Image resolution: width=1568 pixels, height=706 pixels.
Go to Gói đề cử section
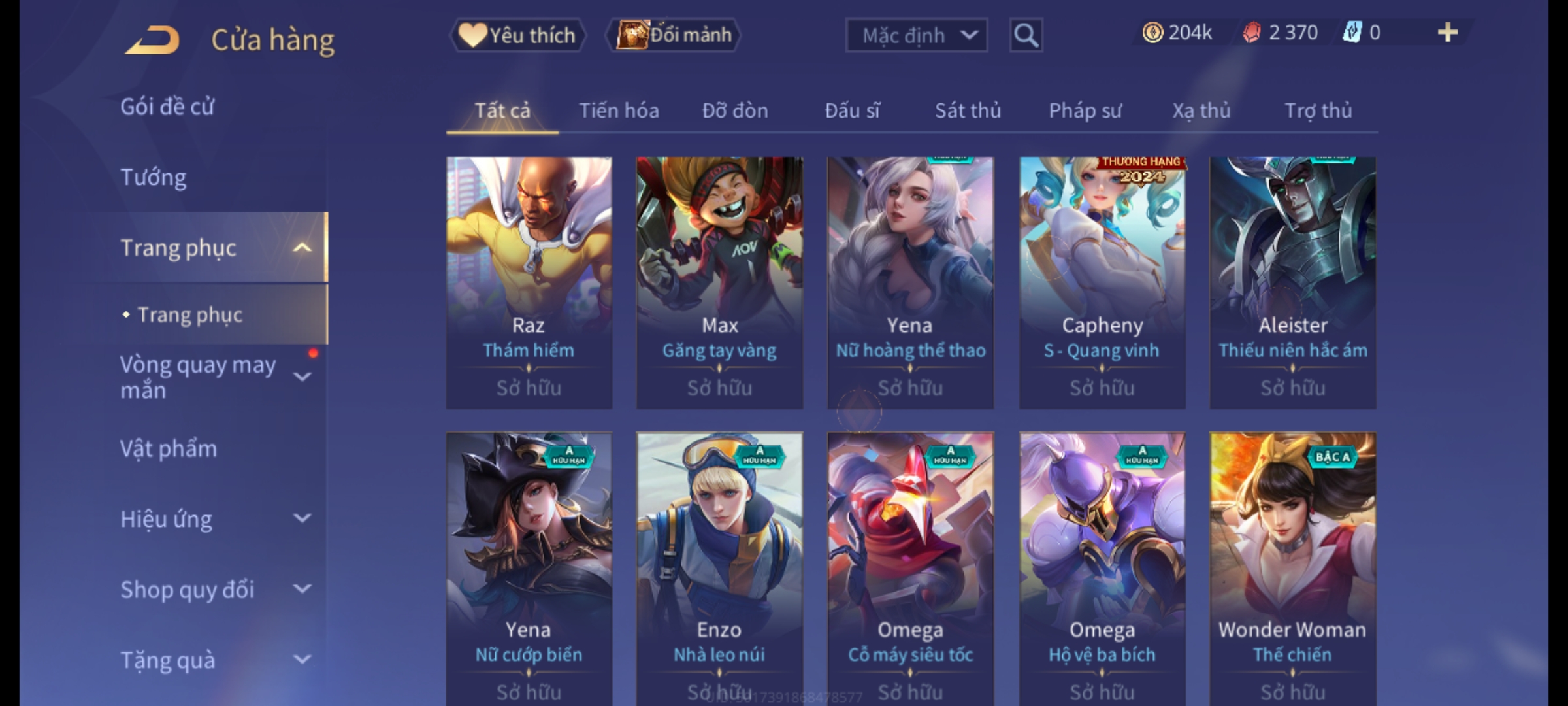point(167,107)
